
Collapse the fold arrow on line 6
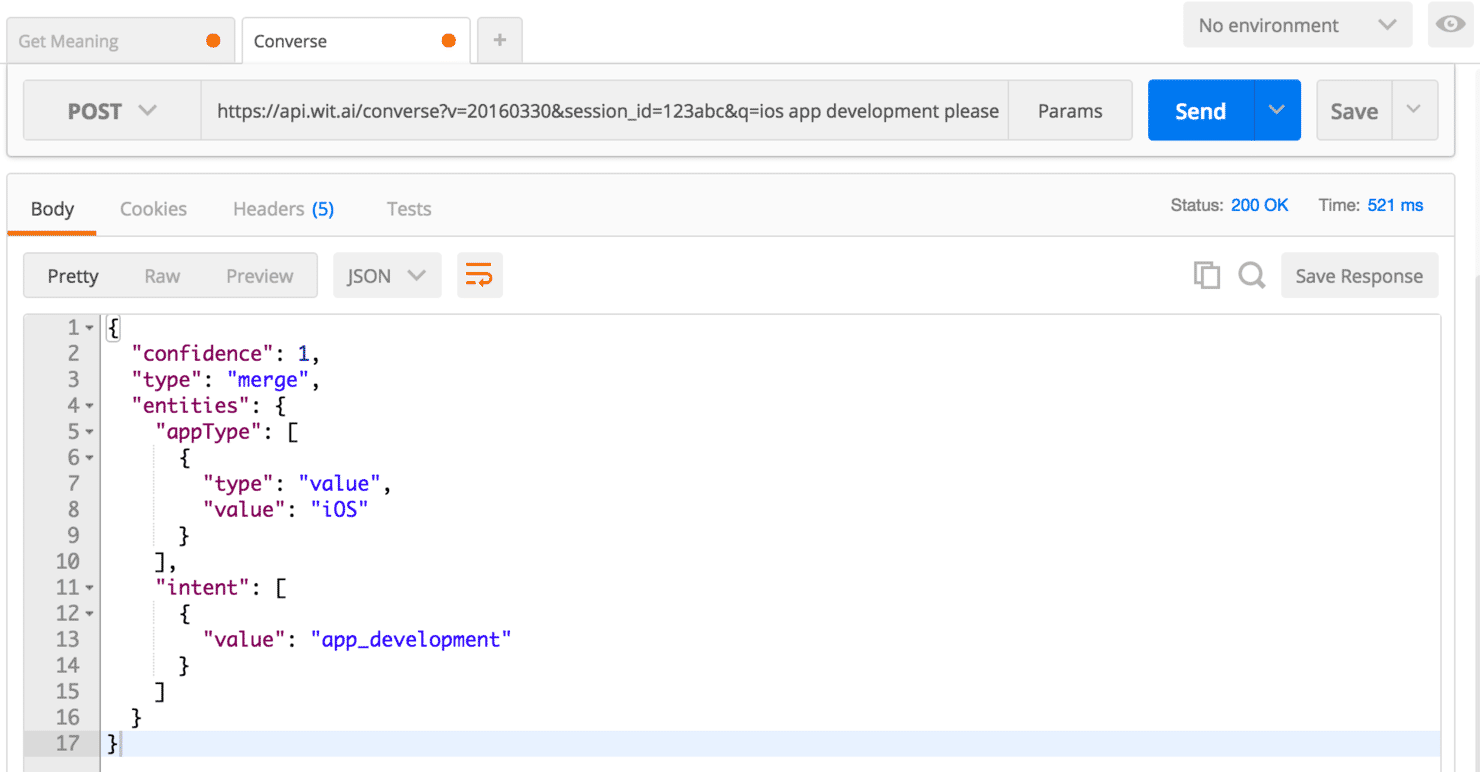(89, 458)
